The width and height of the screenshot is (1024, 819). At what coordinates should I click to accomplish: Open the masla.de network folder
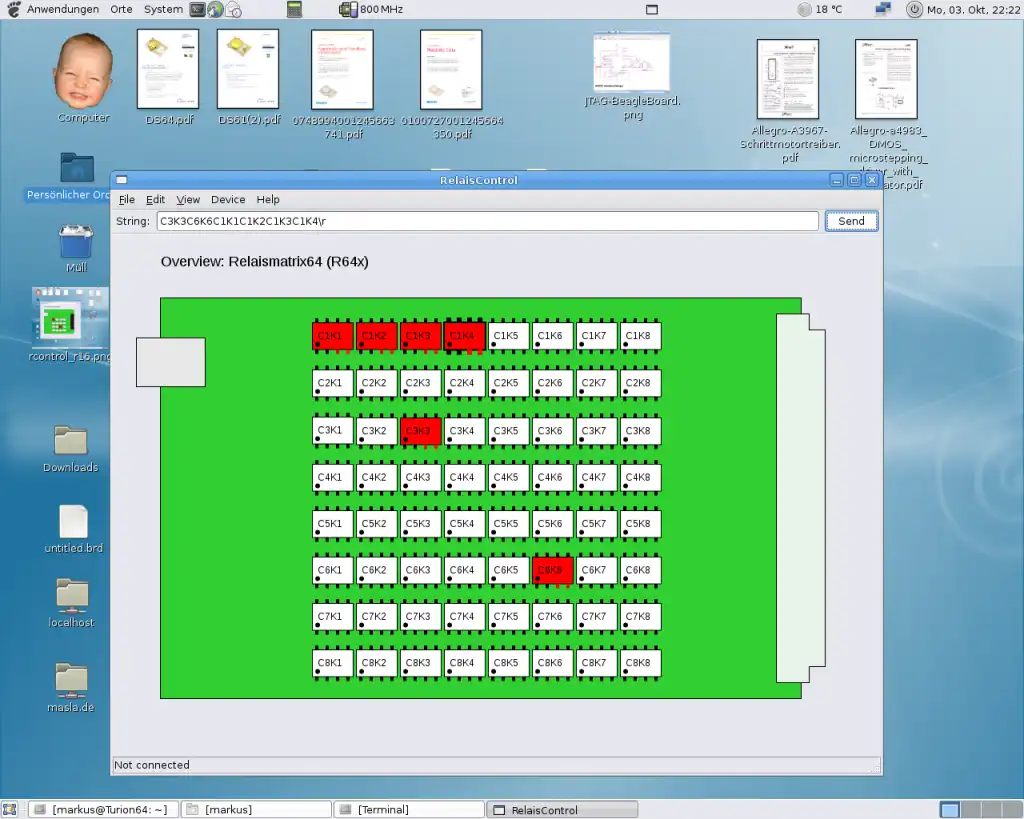71,687
